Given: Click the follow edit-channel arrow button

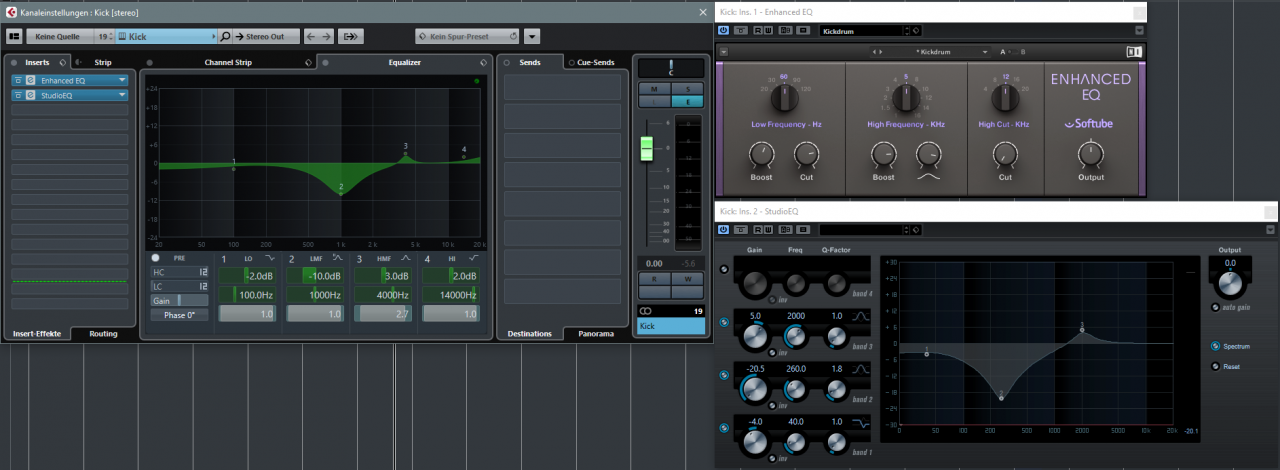Looking at the screenshot, I should point(350,36).
